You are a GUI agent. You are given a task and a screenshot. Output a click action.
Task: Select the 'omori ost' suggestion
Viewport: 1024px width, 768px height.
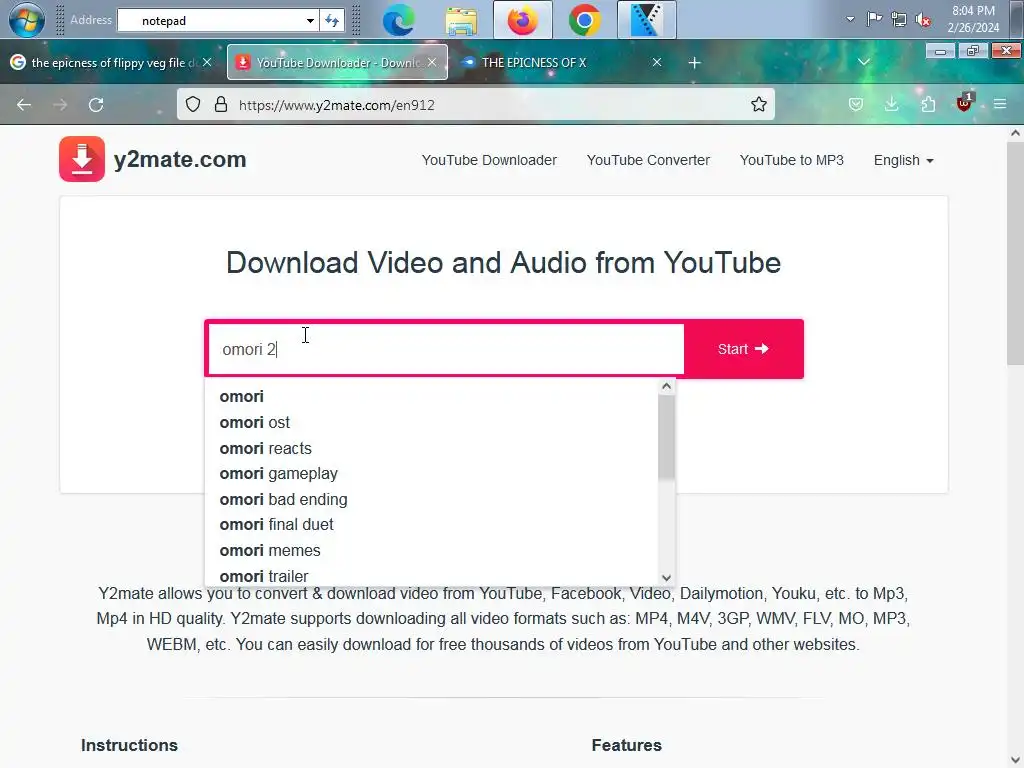click(x=431, y=423)
